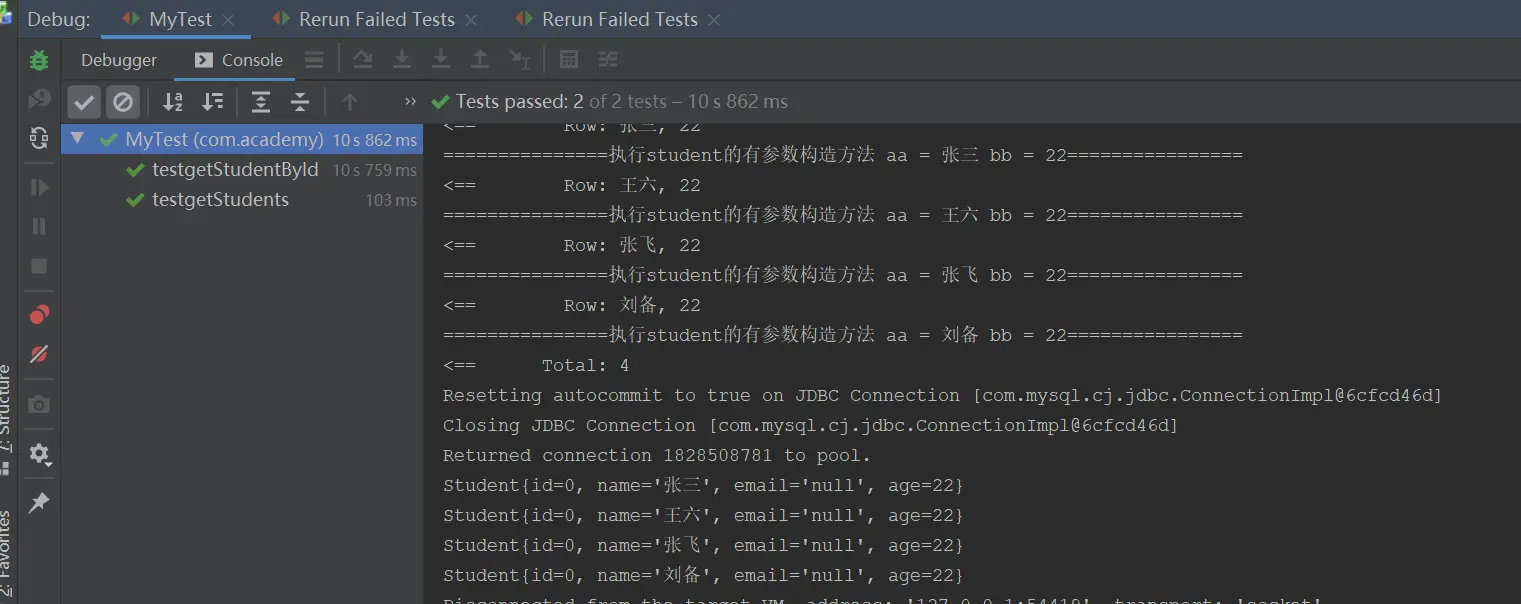Click 'Row: 刘备, 22' console line
1521x604 pixels.
(572, 305)
